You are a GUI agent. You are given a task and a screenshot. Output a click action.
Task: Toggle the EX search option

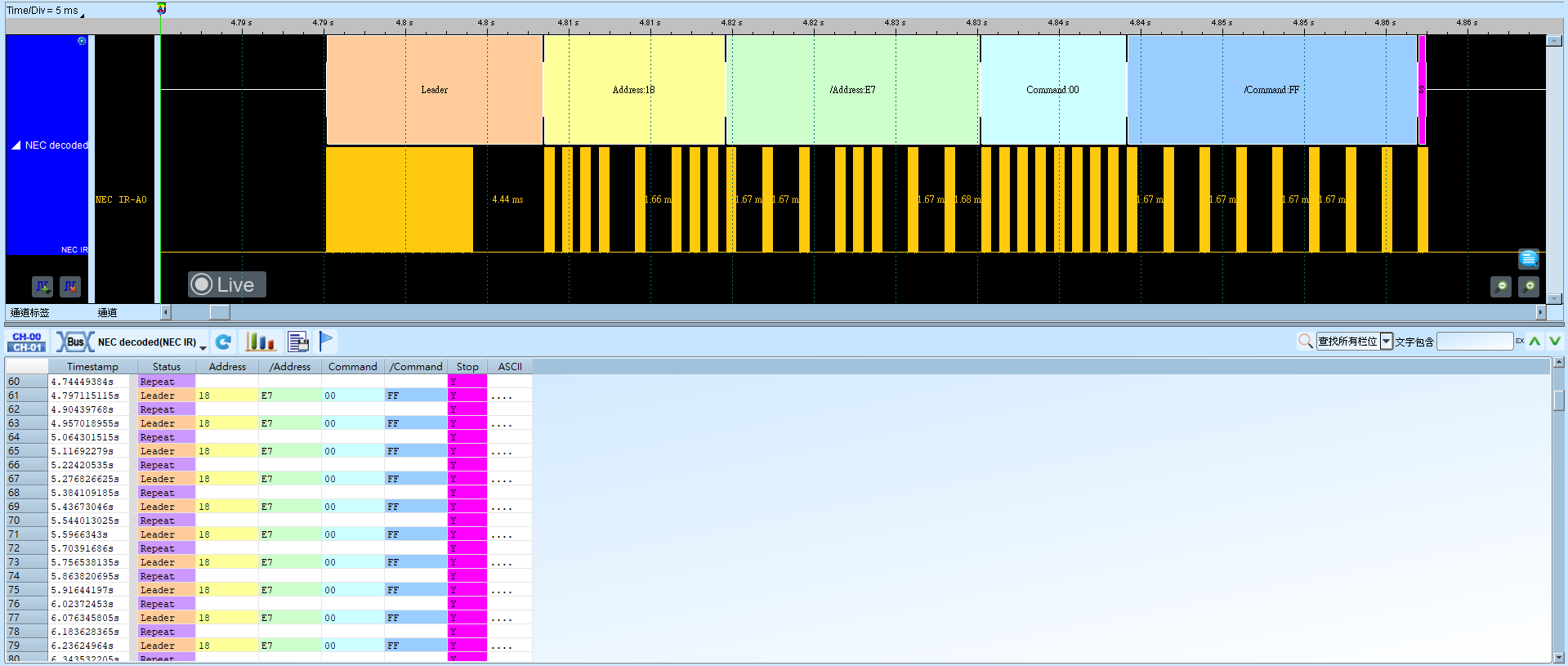[x=1520, y=341]
